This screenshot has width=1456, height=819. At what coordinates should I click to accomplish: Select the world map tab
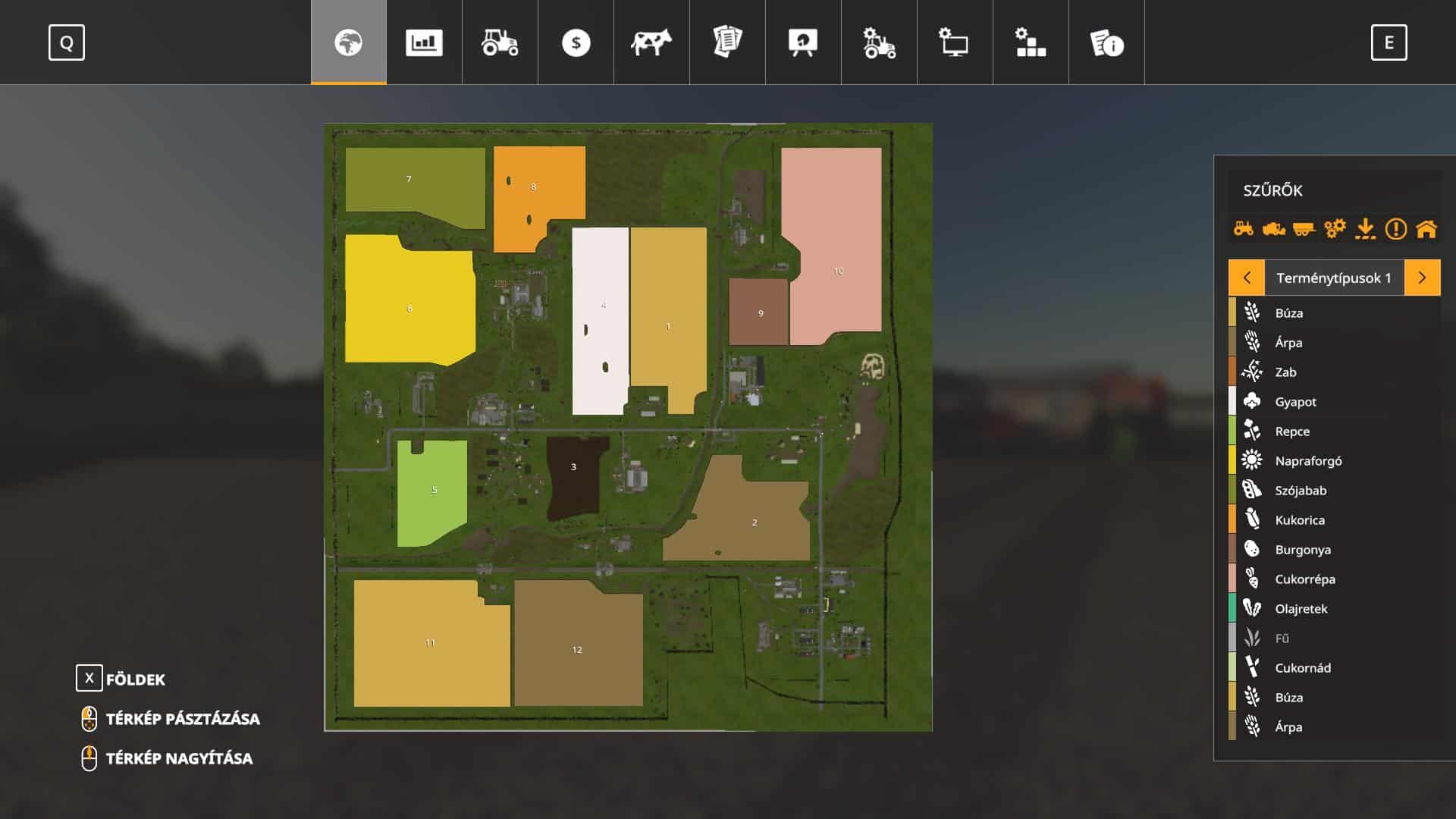[x=349, y=42]
